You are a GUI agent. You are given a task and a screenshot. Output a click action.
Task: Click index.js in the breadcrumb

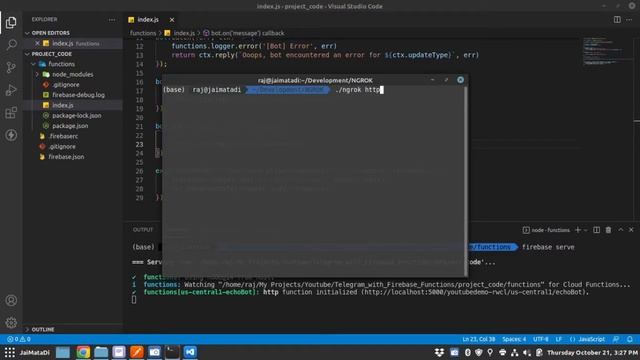coord(184,33)
